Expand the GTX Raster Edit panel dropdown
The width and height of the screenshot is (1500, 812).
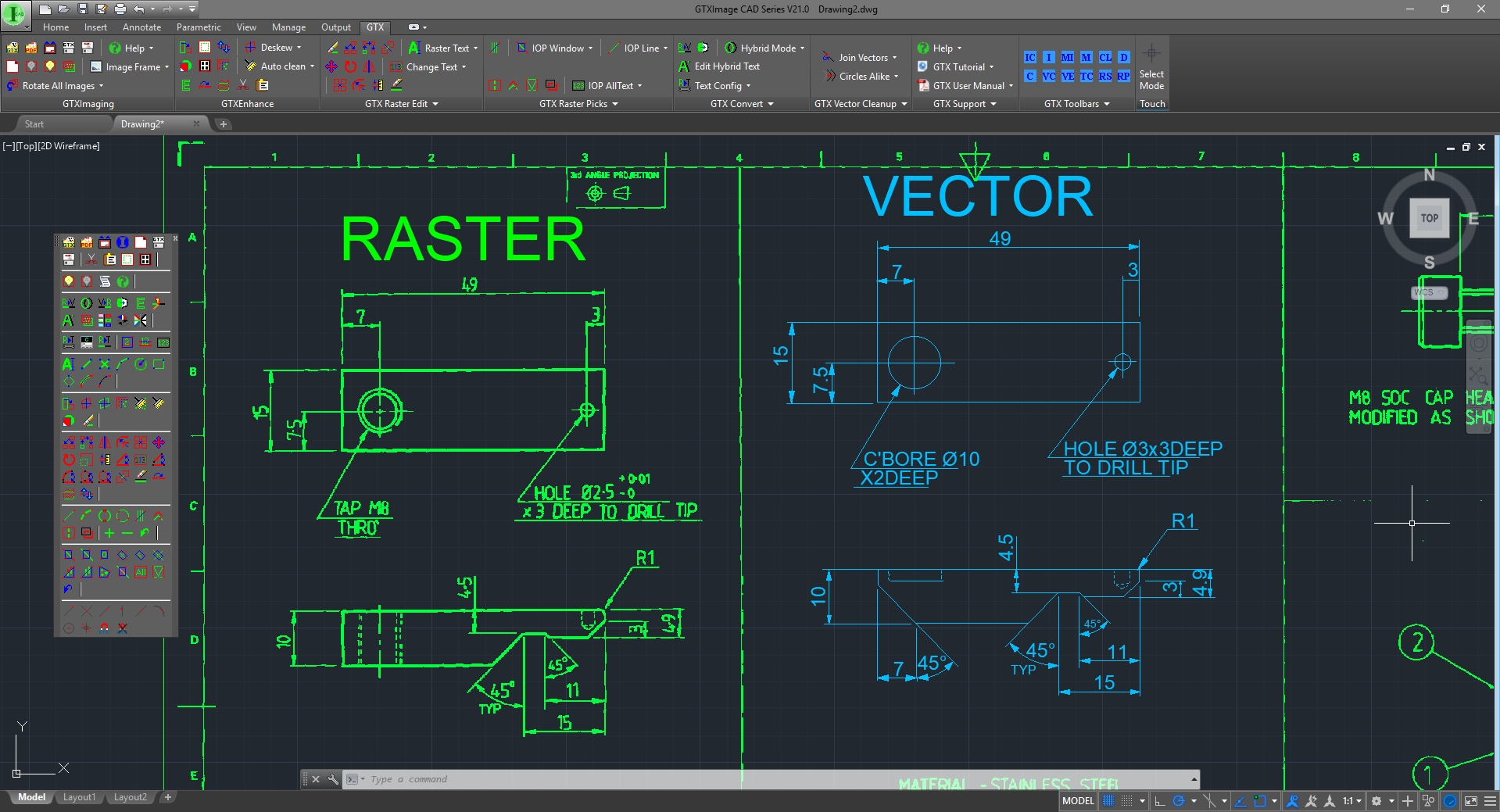tap(435, 104)
